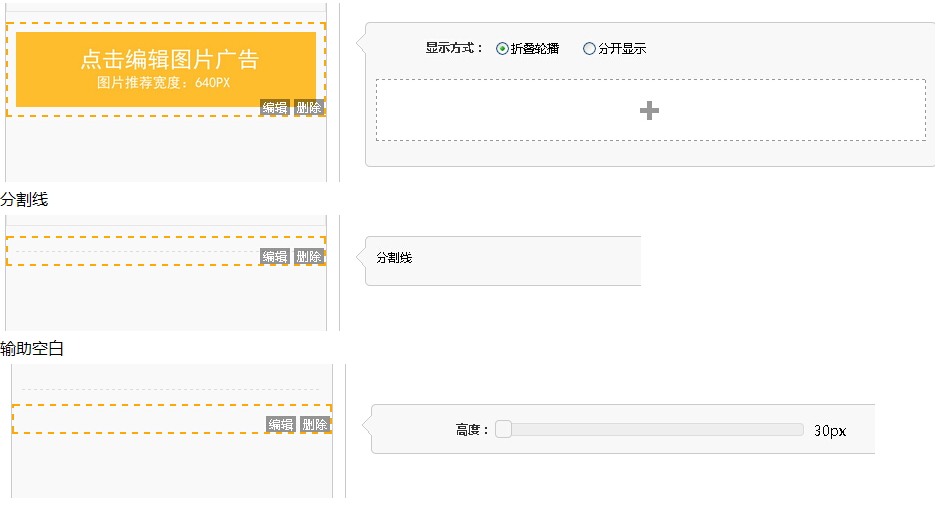Select the 折叠轮播 display mode radio
Screen dimensions: 944x506
[x=503, y=48]
